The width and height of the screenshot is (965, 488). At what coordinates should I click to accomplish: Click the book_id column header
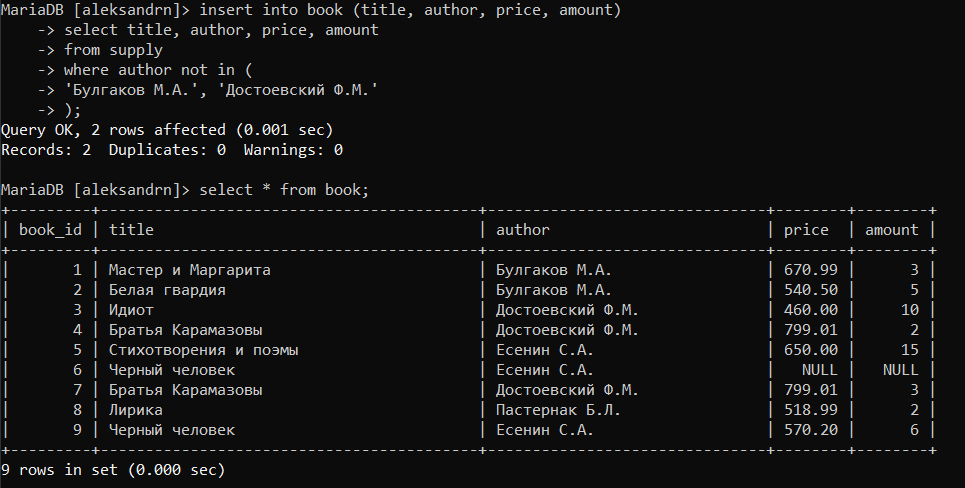click(x=50, y=230)
